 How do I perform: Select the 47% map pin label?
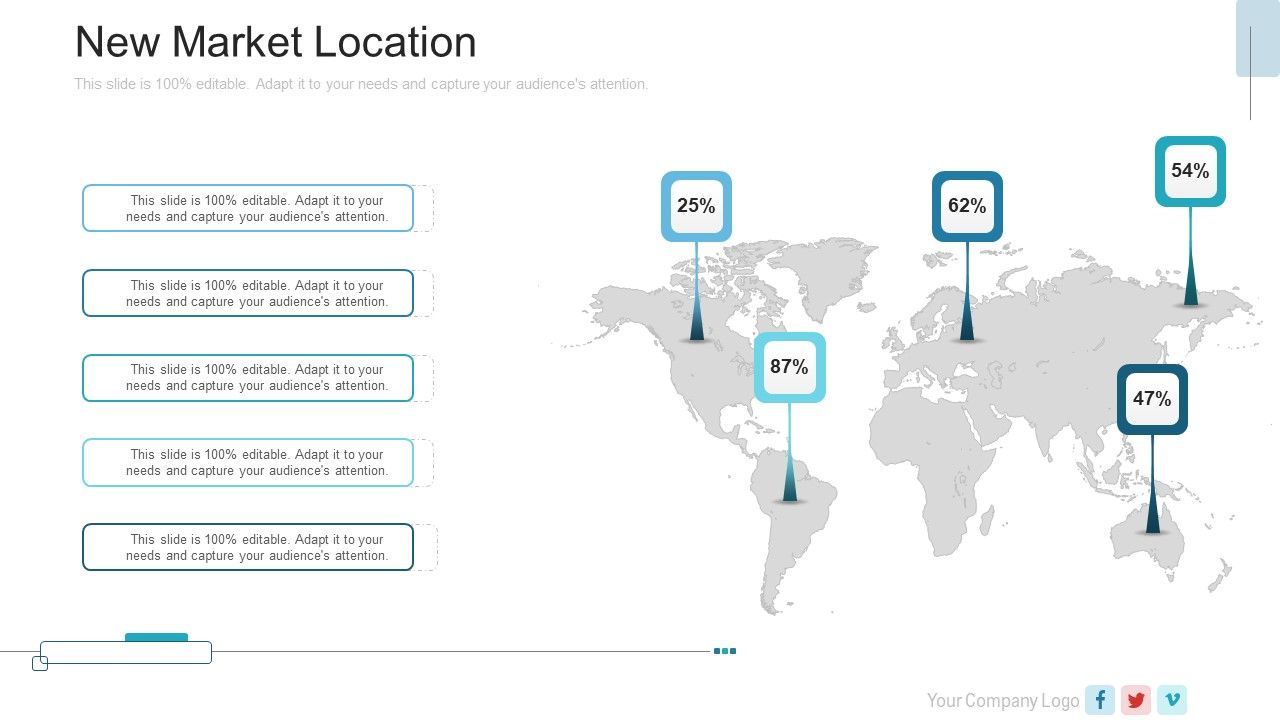coord(1152,399)
